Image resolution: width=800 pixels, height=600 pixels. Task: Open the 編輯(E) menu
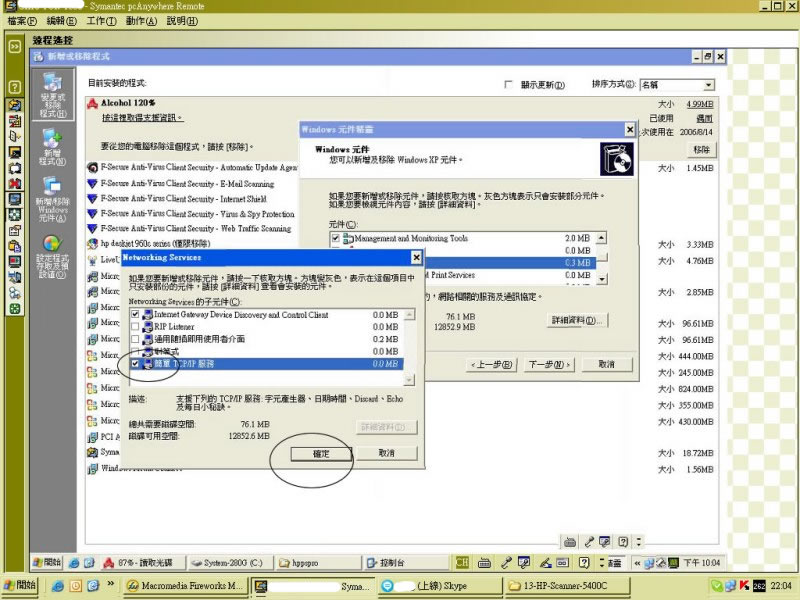point(61,21)
